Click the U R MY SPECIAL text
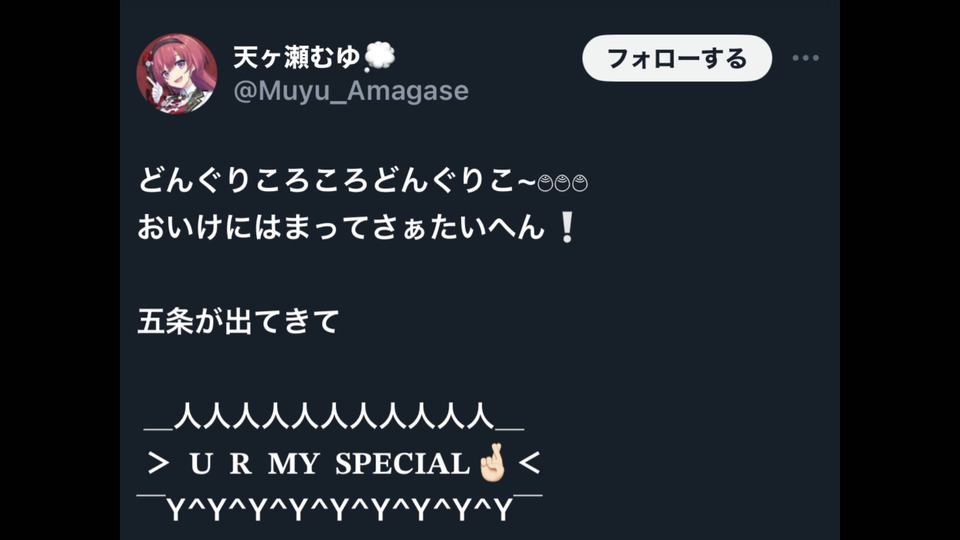The image size is (960, 540). [329, 463]
